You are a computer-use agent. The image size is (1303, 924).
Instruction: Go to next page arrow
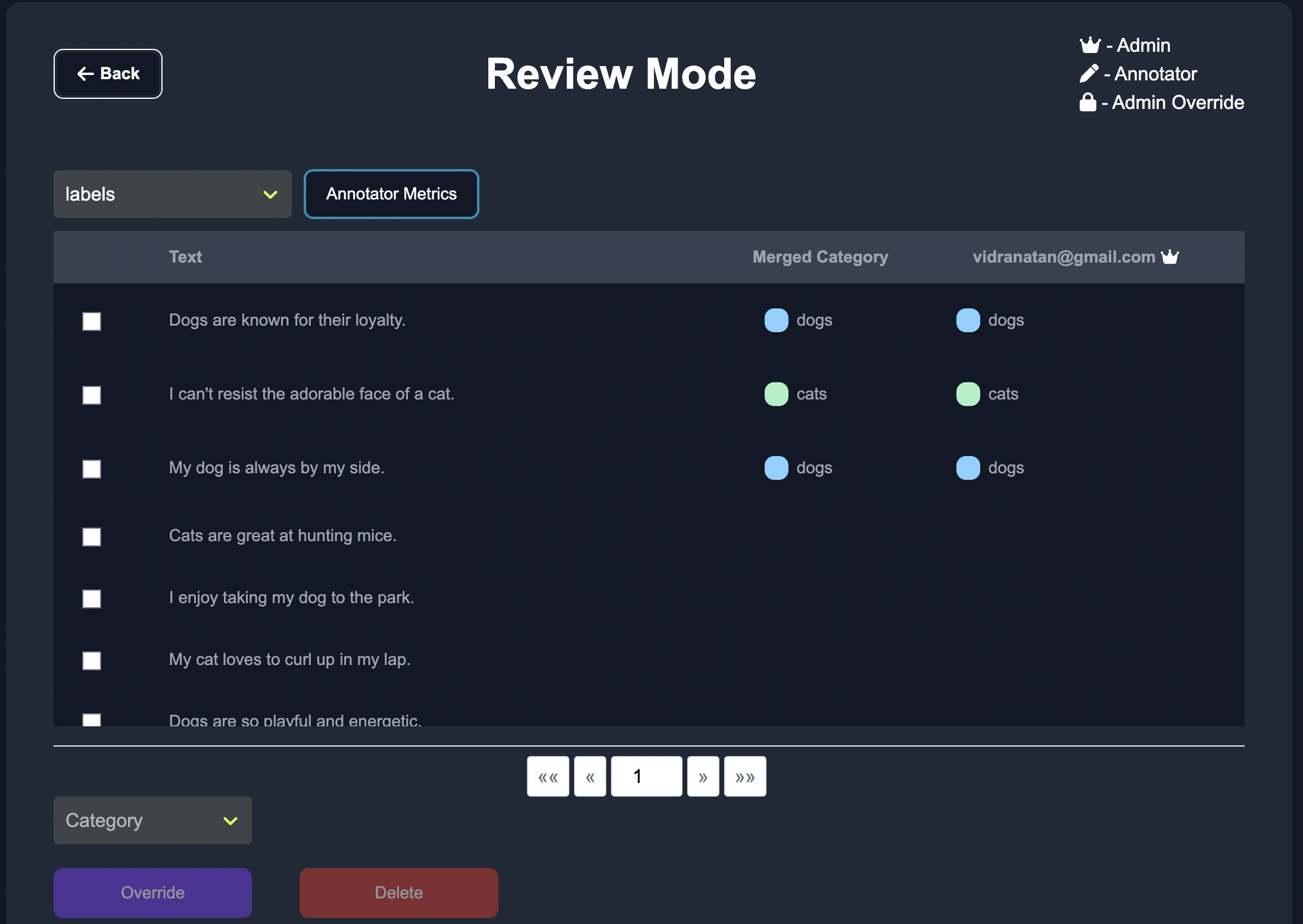point(703,776)
